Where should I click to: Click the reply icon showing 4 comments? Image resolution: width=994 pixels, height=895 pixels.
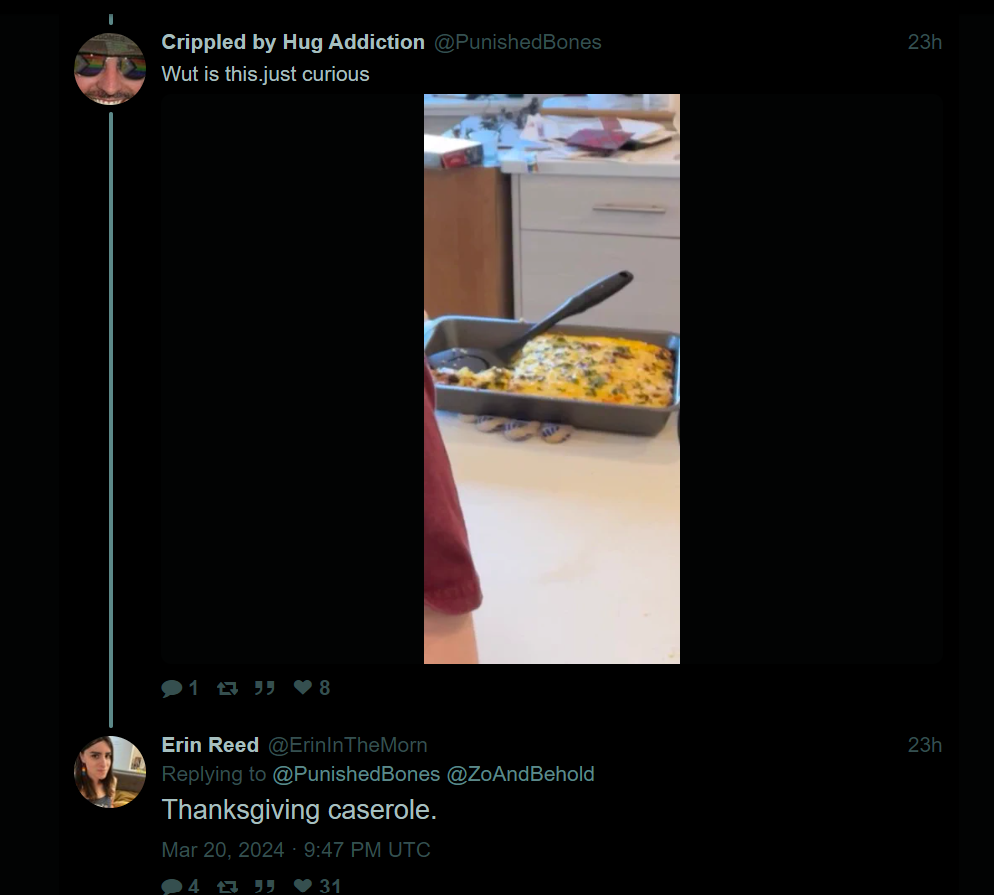(172, 886)
